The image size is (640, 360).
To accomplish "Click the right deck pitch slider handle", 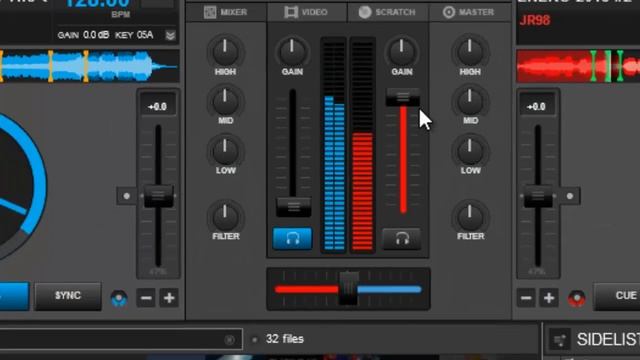I will pos(538,196).
